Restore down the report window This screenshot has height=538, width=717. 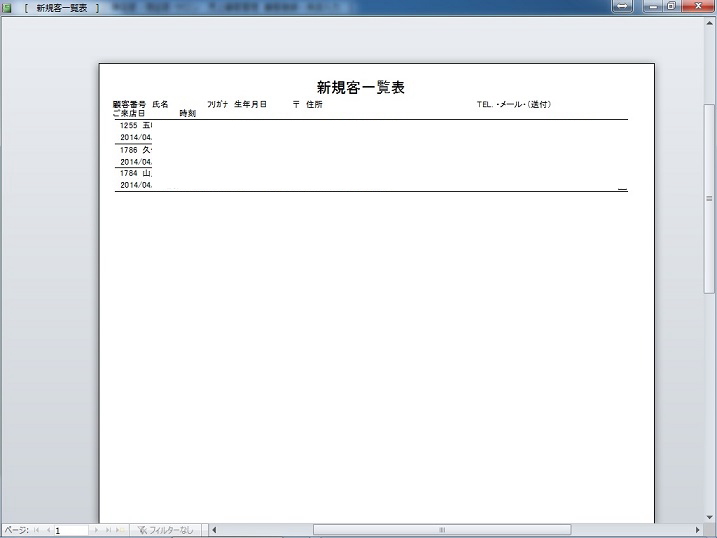[671, 6]
